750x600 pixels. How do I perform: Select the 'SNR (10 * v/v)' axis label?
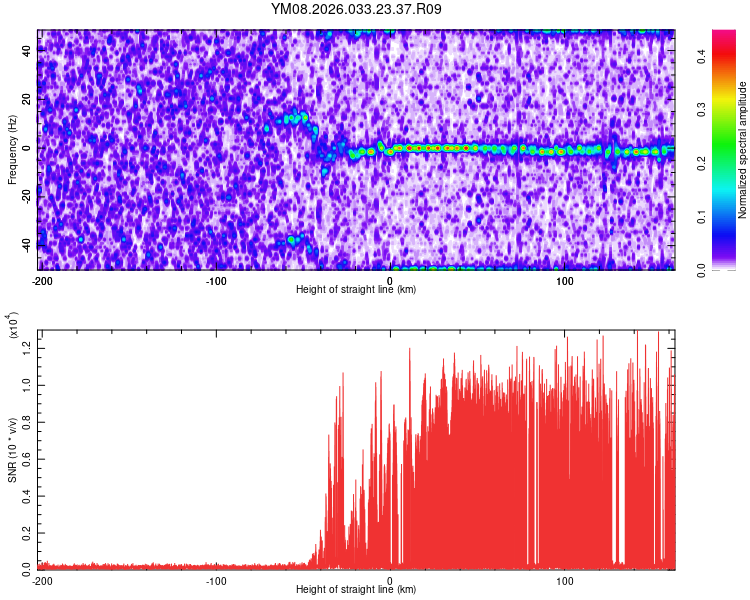12,448
